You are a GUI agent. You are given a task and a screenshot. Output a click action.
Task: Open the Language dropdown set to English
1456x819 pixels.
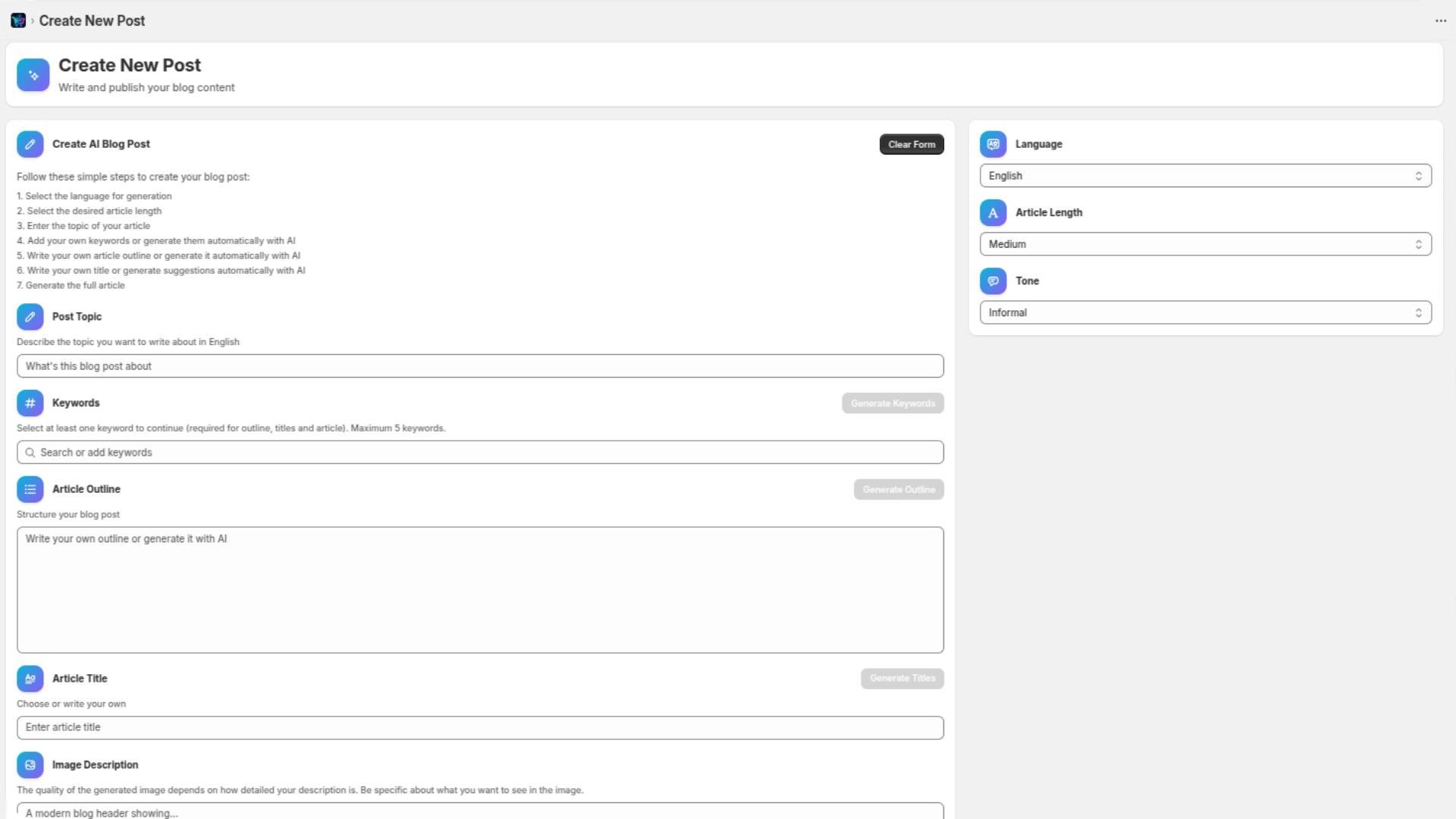[1205, 175]
